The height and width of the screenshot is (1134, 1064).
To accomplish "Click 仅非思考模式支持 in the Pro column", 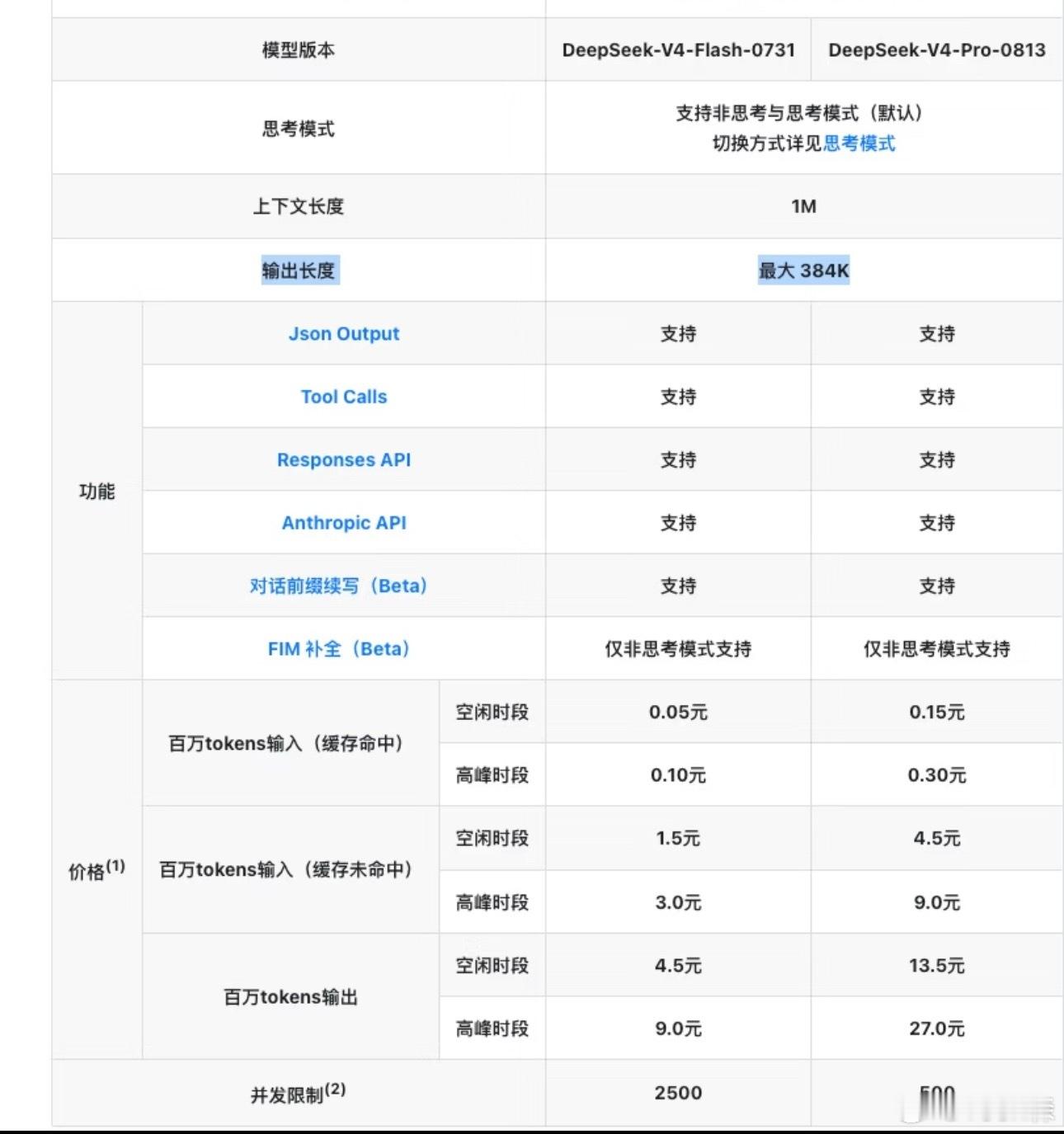I will tap(937, 649).
